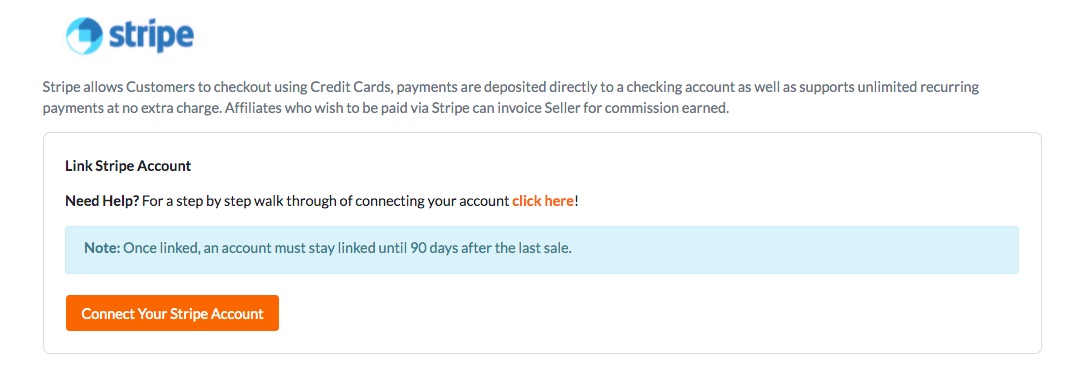Click empty white area inside Link Stripe panel

click(650, 313)
